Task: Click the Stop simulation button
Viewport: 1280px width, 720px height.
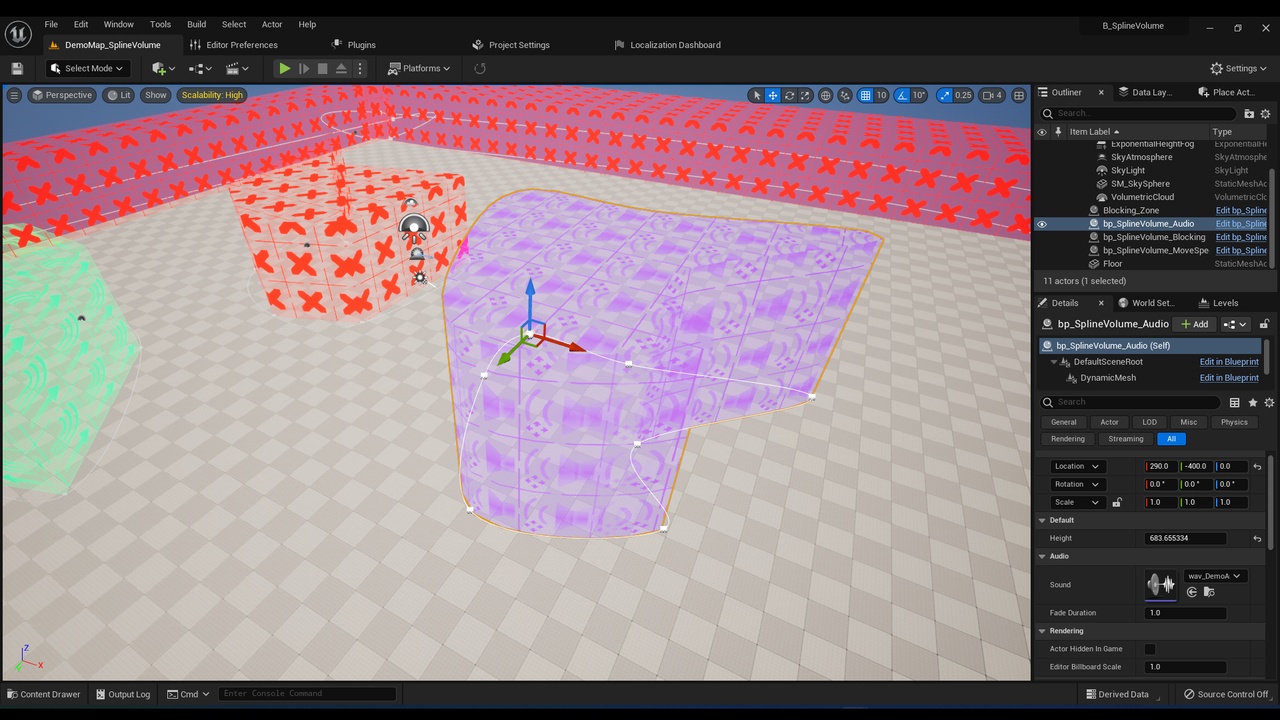Action: [x=323, y=68]
